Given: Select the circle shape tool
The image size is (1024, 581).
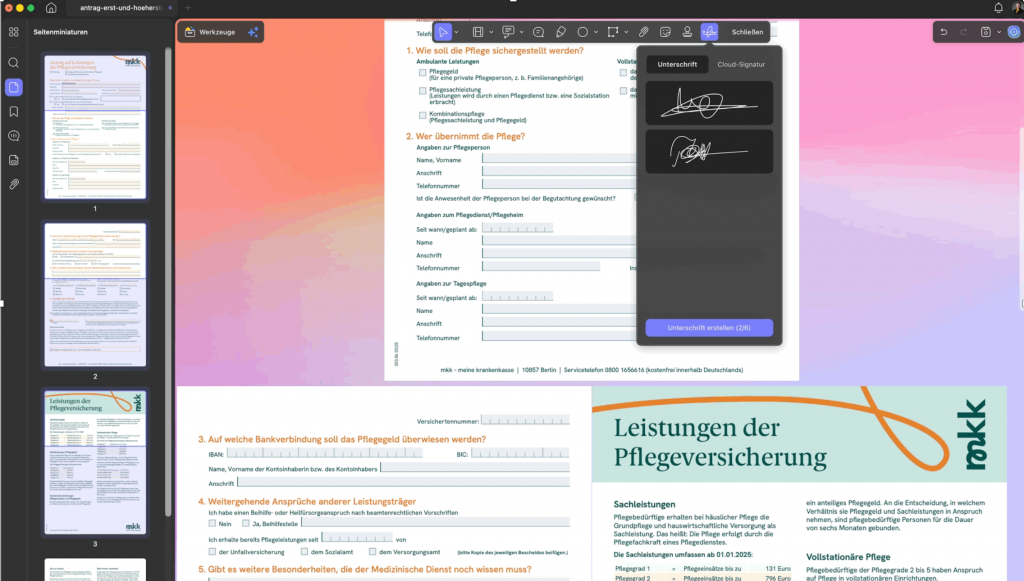Looking at the screenshot, I should [583, 32].
